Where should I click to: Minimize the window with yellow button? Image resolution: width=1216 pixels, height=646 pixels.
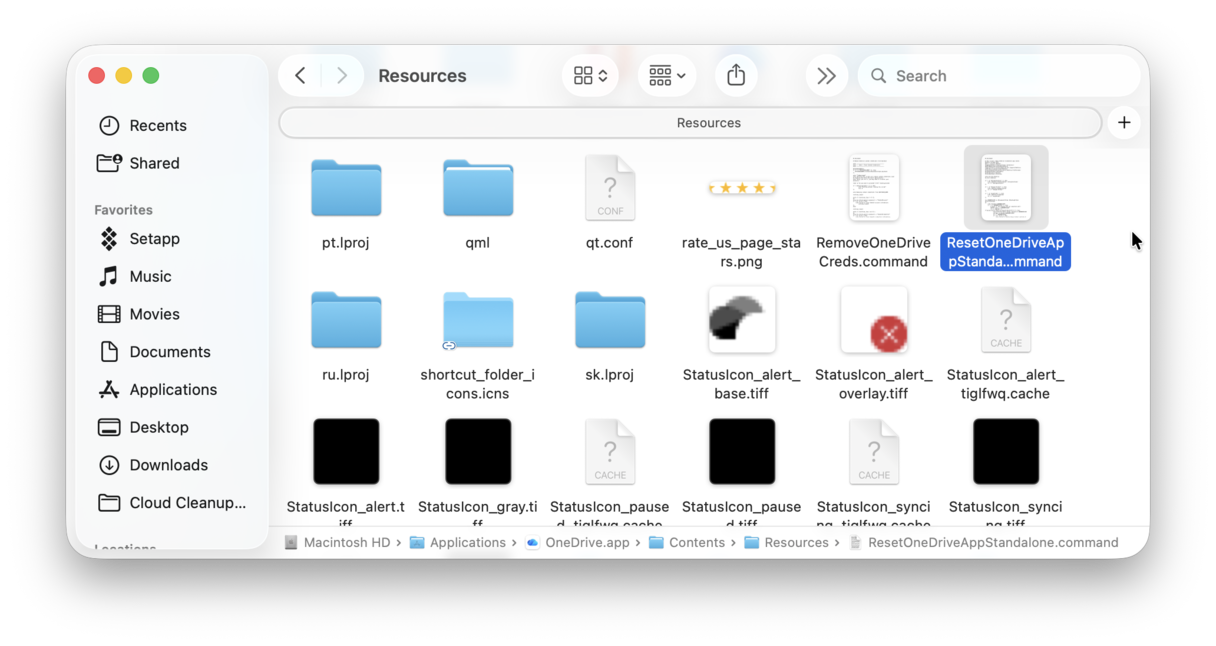click(124, 76)
